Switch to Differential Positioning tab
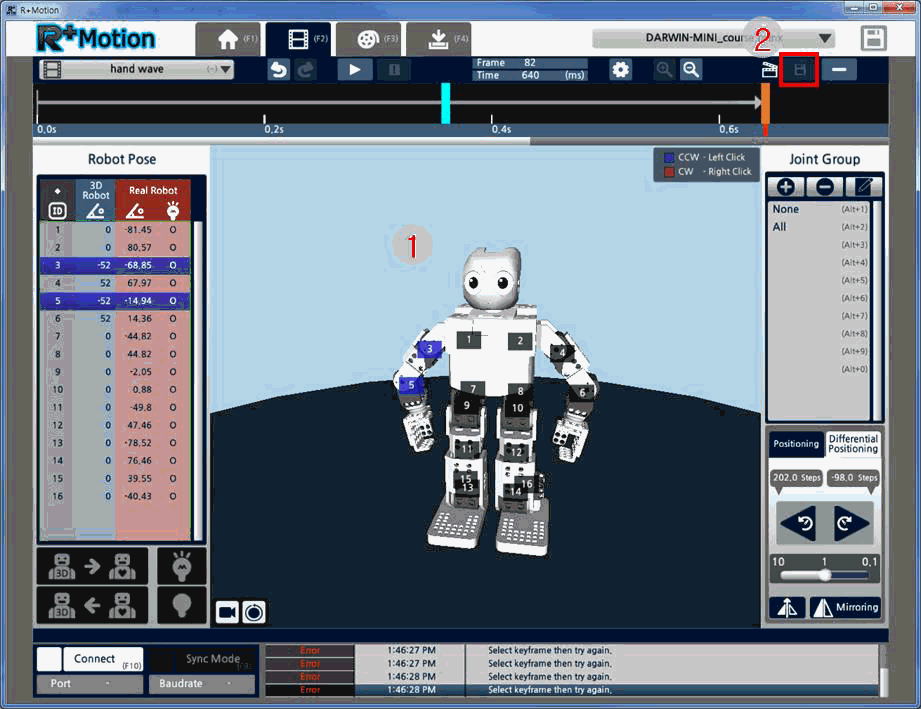921x709 pixels. [853, 443]
